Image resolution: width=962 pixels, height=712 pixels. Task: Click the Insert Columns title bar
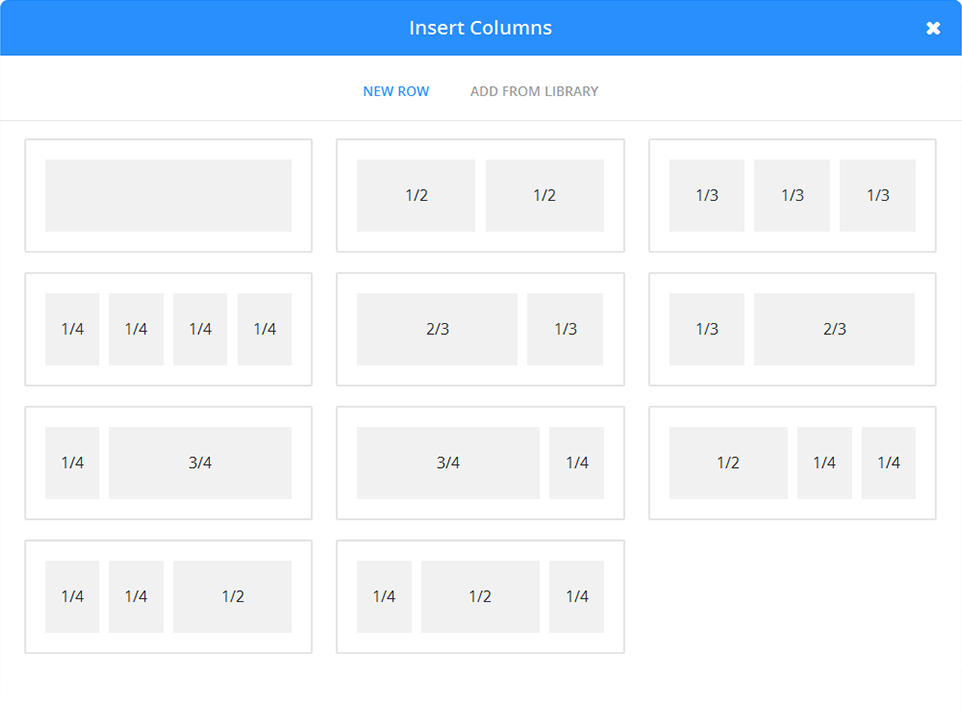coord(481,28)
